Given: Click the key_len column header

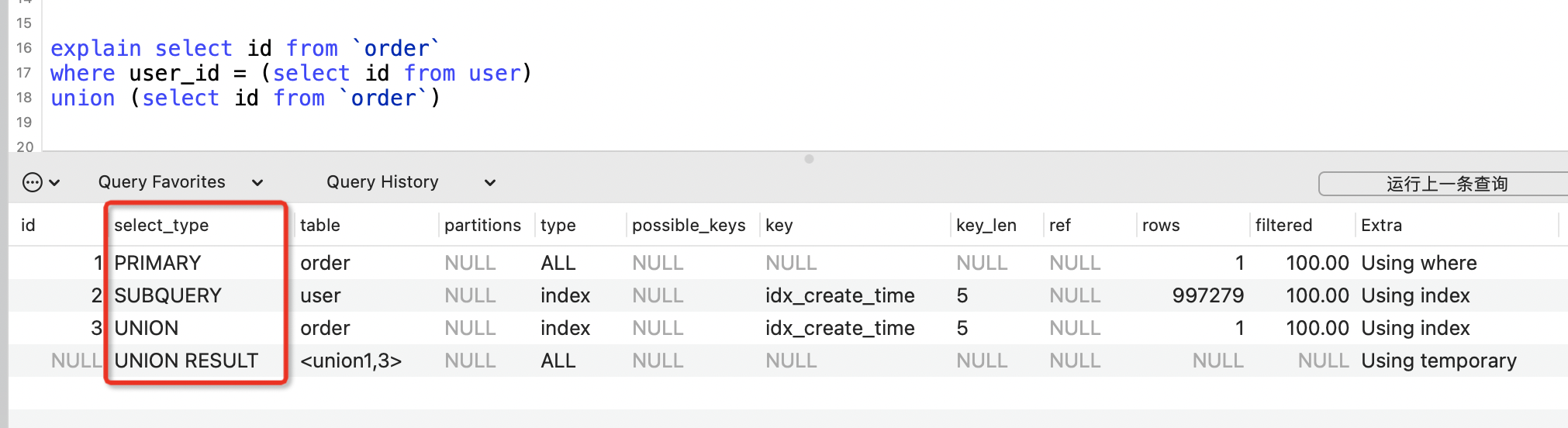Looking at the screenshot, I should tap(986, 226).
